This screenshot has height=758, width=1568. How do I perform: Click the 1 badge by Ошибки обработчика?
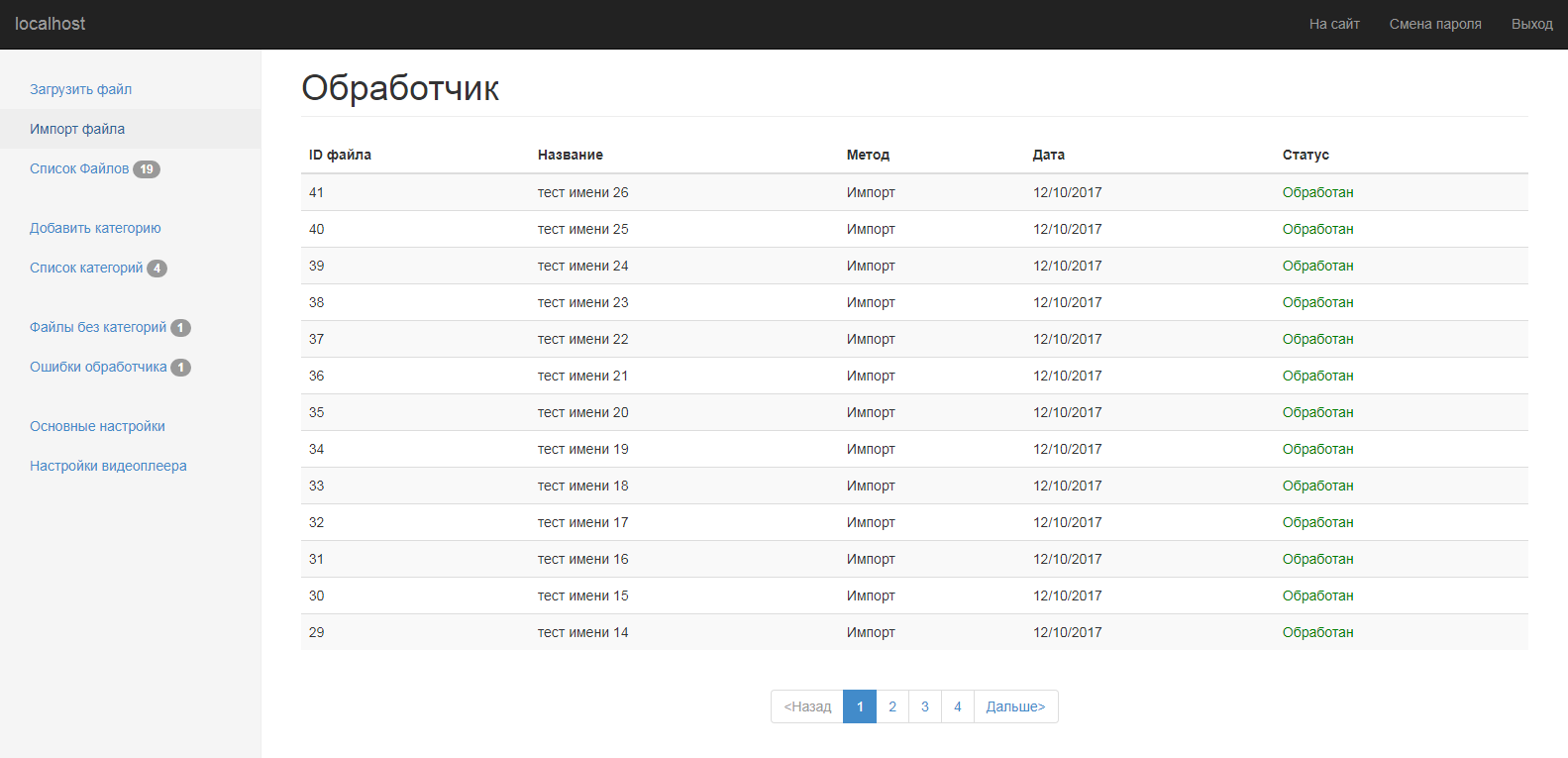point(180,368)
